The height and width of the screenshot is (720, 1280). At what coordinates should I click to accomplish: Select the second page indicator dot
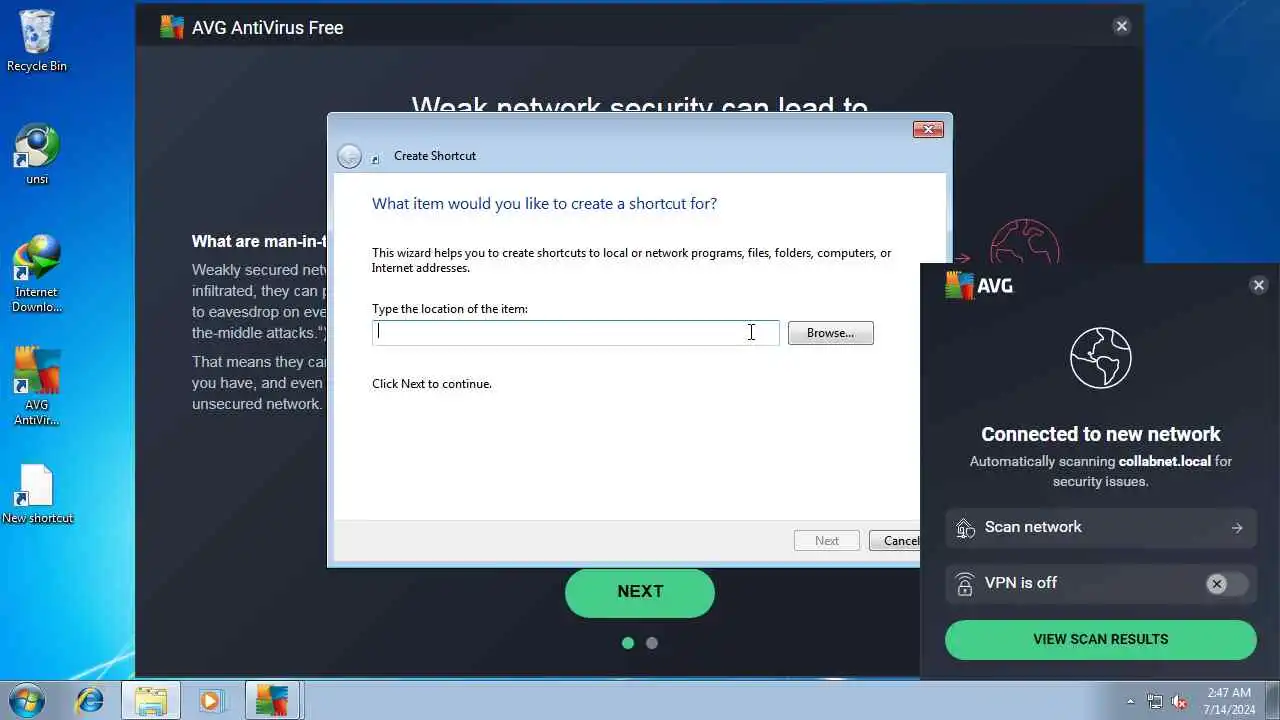(x=652, y=643)
